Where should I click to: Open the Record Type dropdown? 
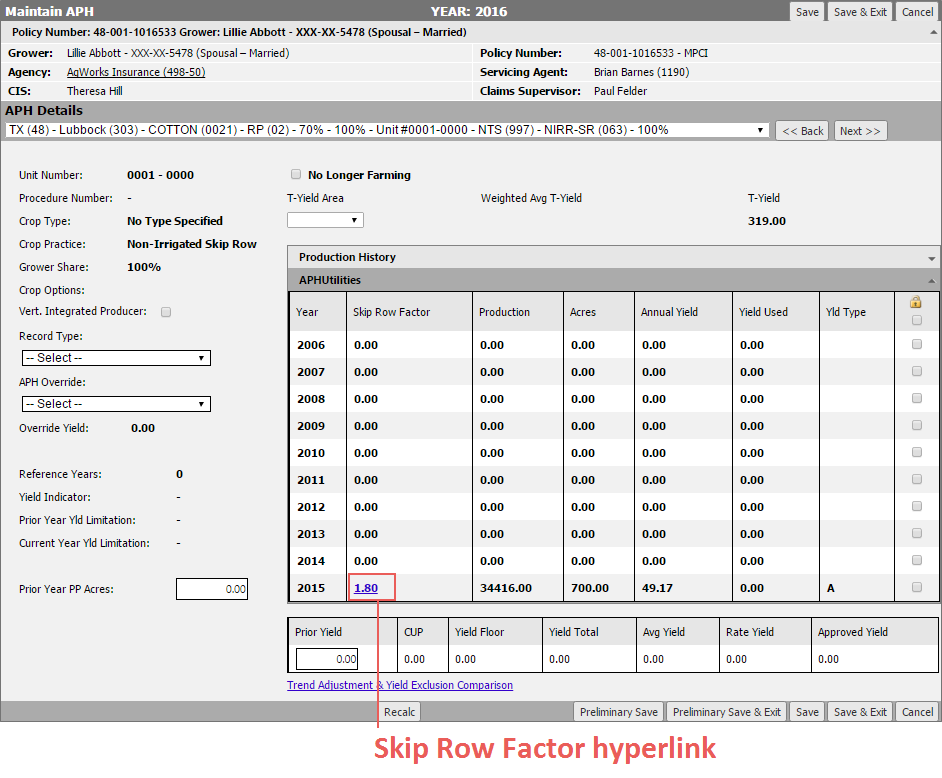tap(115, 357)
